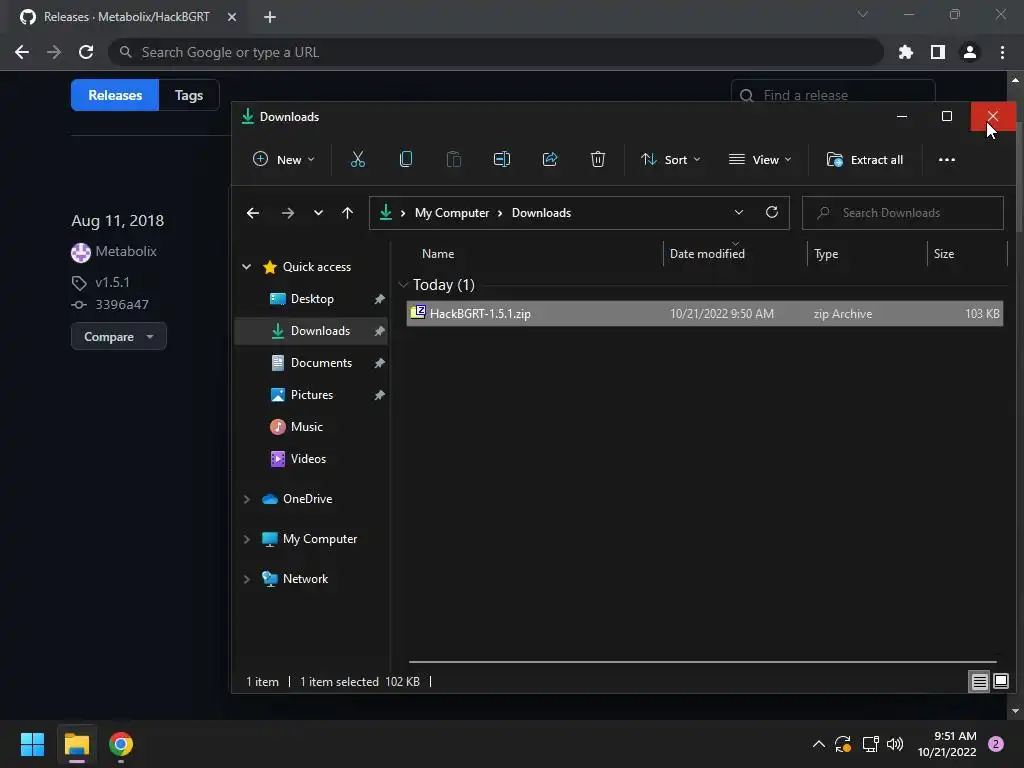
Task: Open v1.5.1 tag link
Action: [x=112, y=283]
